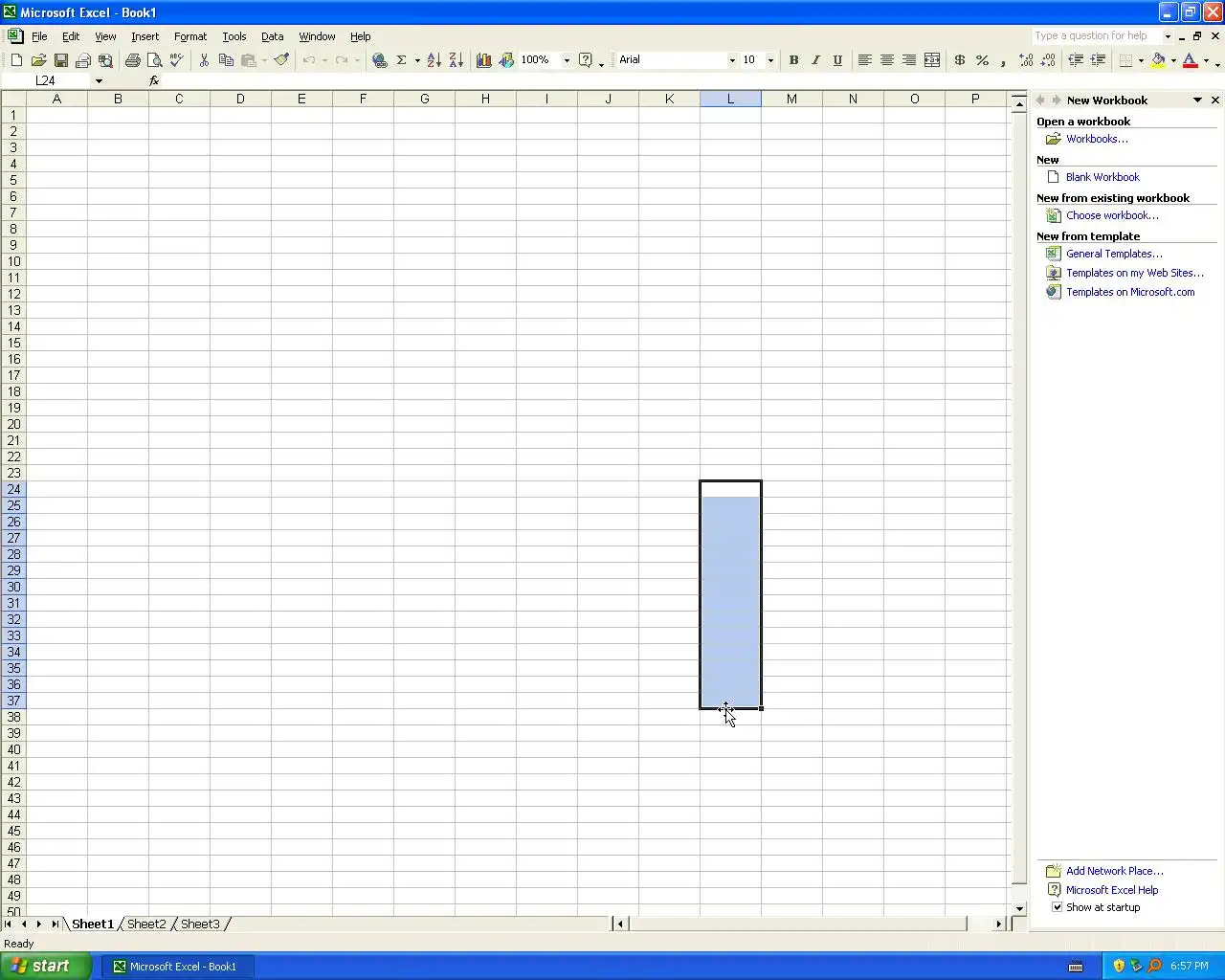This screenshot has width=1225, height=980.
Task: Open the Data menu
Action: [x=273, y=36]
